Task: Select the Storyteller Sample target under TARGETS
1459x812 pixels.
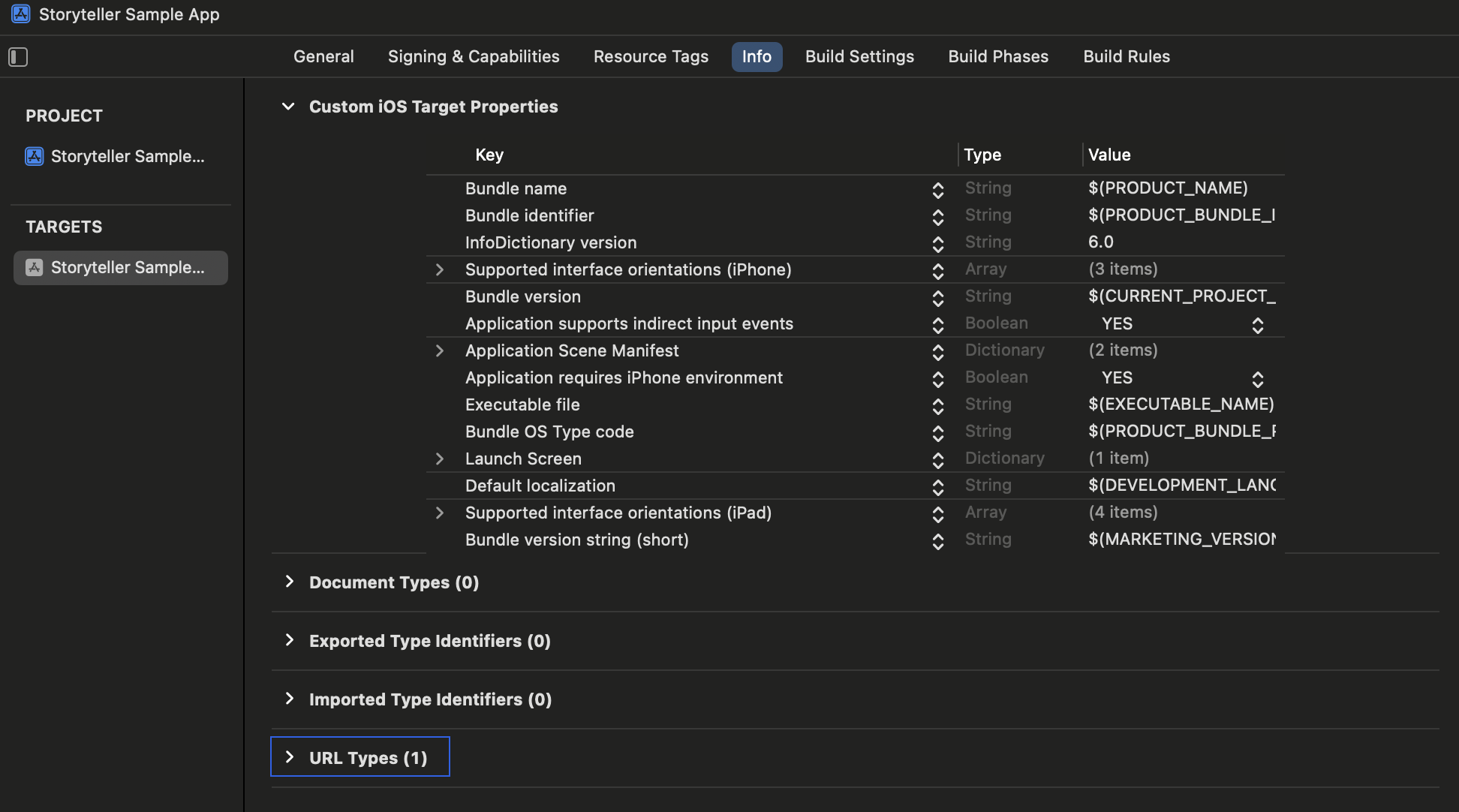Action: (120, 267)
